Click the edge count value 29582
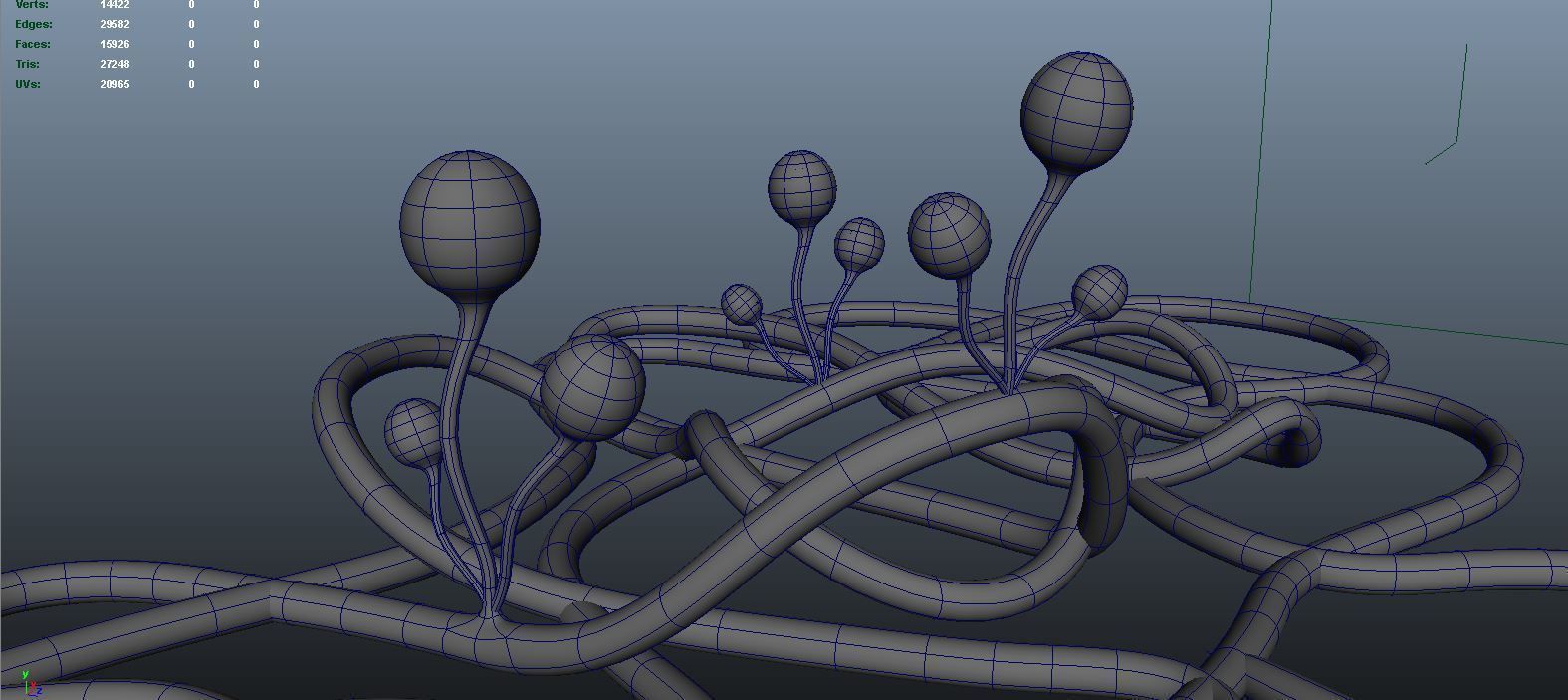 click(x=114, y=24)
